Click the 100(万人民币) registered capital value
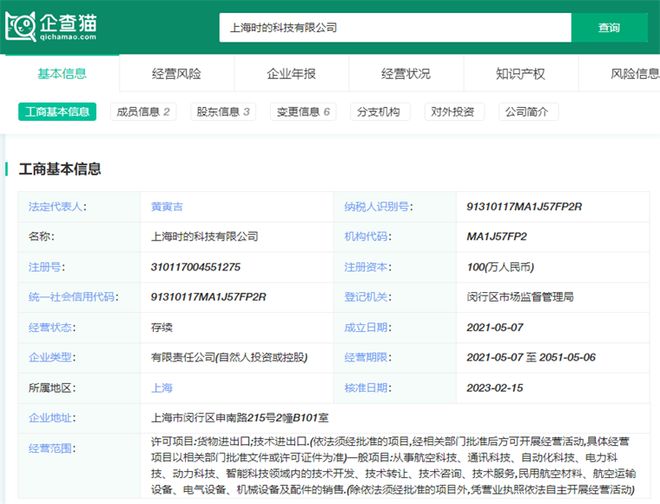Viewport: 660px width, 504px height. coord(500,267)
